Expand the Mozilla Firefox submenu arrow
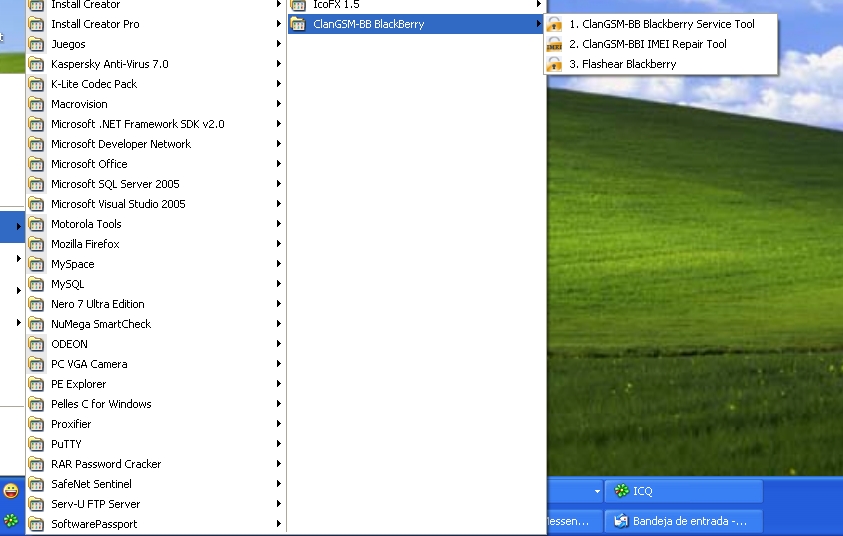843x536 pixels. click(278, 244)
